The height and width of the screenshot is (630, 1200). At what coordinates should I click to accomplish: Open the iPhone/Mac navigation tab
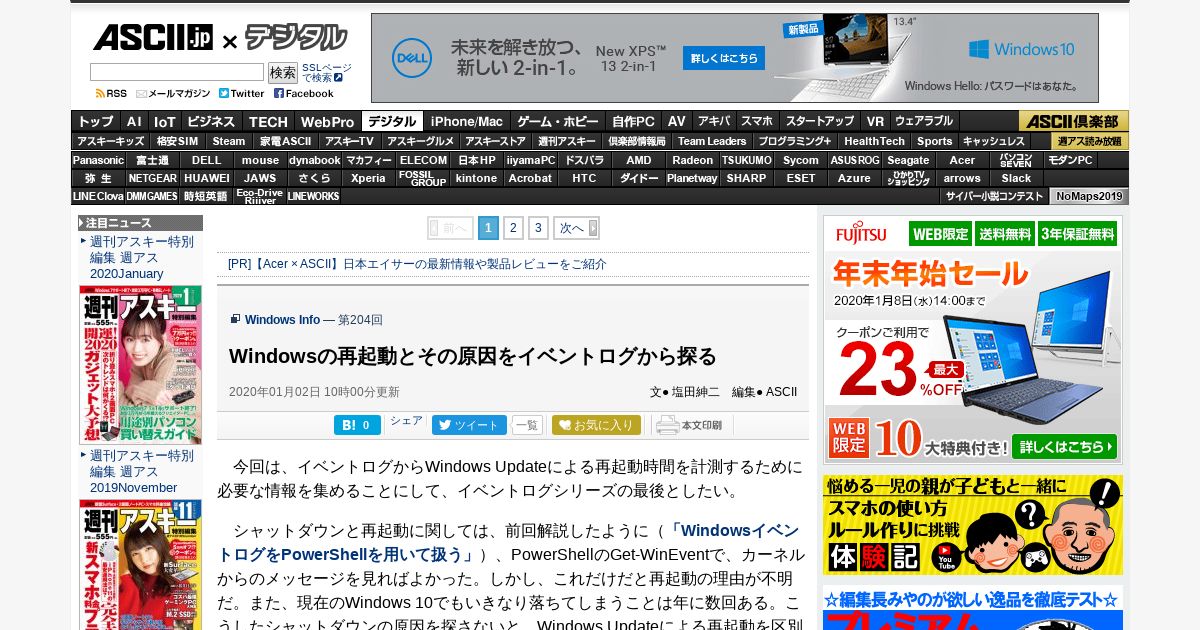tap(467, 121)
